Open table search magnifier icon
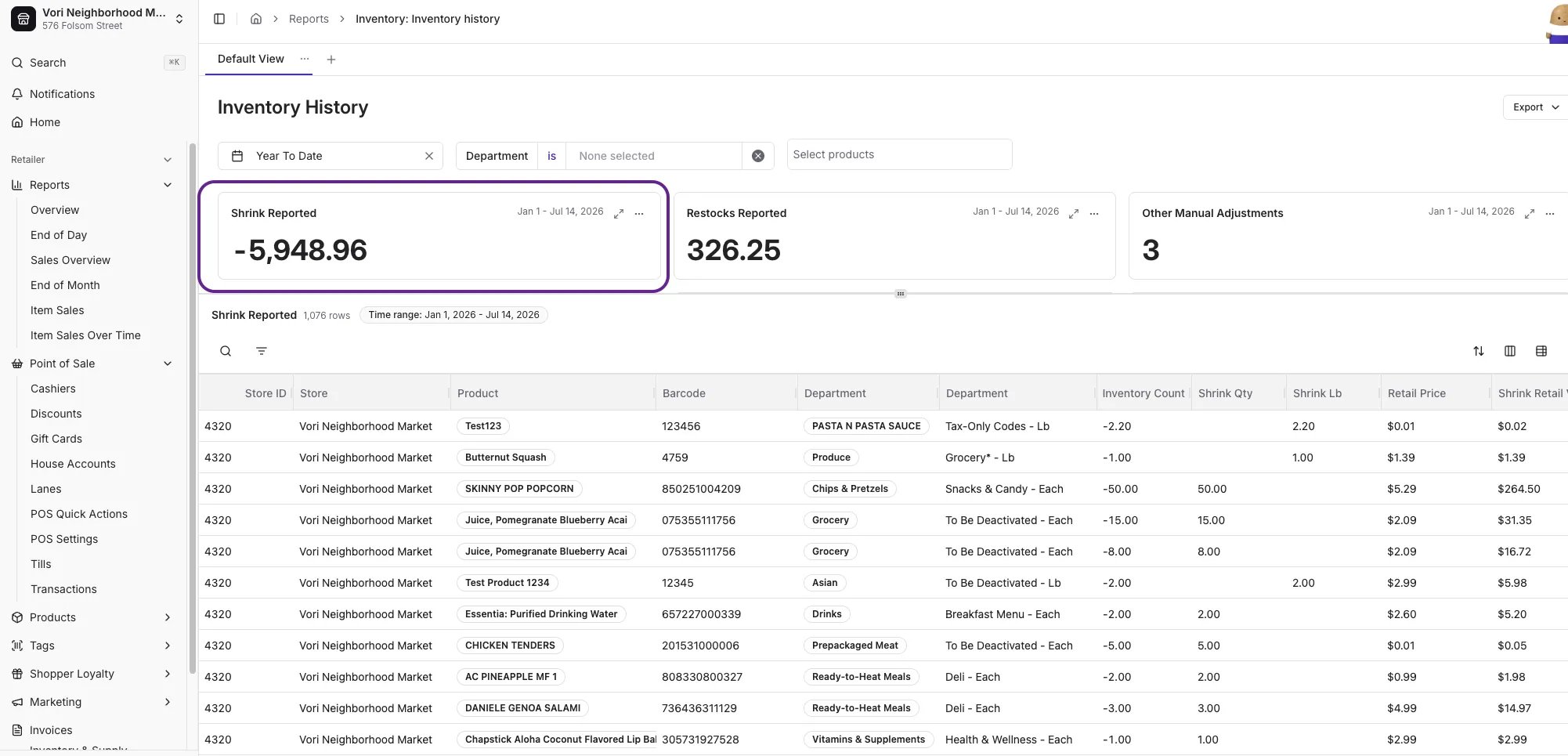 click(x=226, y=351)
